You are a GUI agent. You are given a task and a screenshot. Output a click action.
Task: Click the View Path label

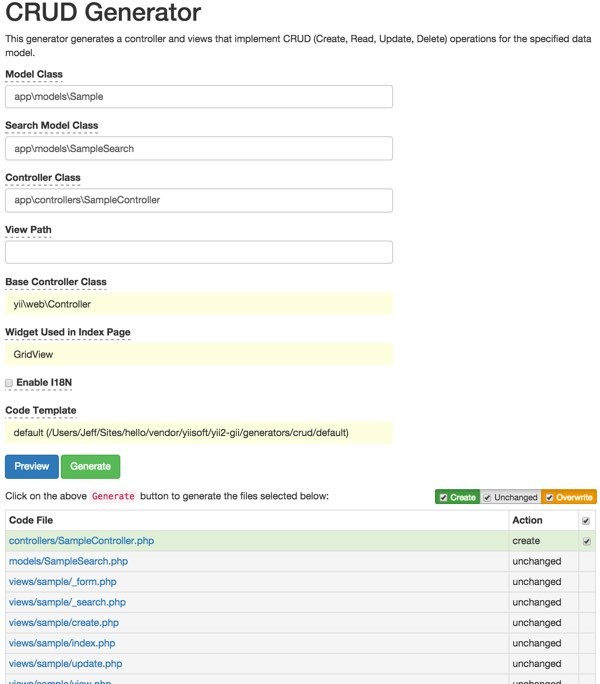(28, 229)
